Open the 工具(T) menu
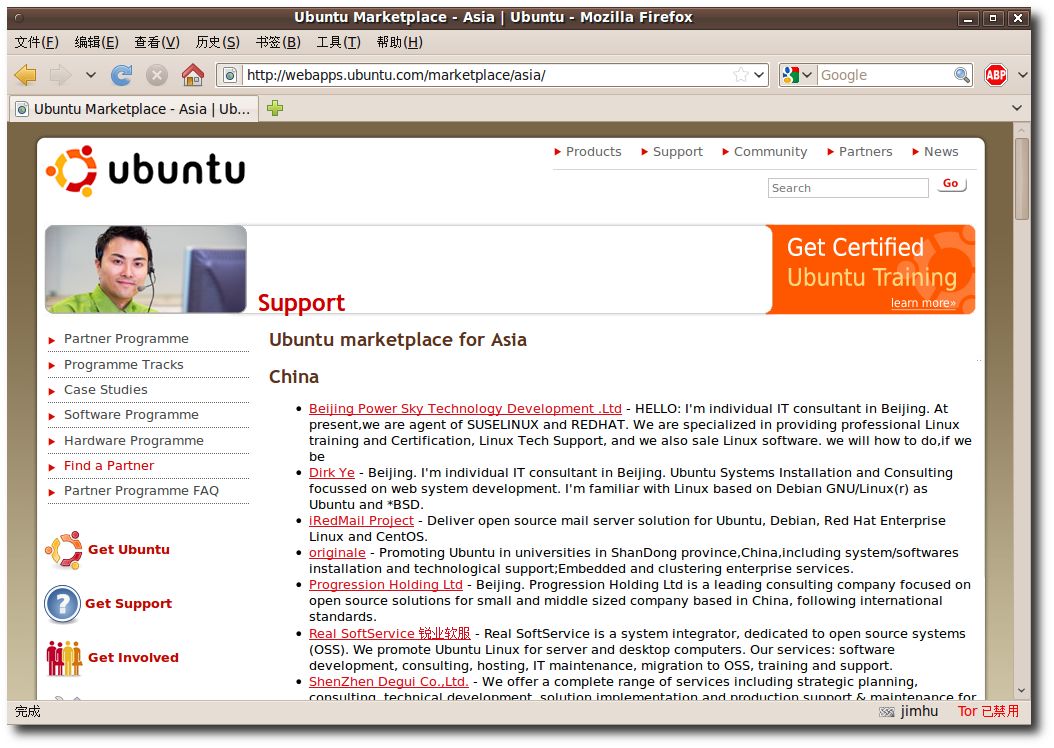1054x748 pixels. [x=338, y=42]
